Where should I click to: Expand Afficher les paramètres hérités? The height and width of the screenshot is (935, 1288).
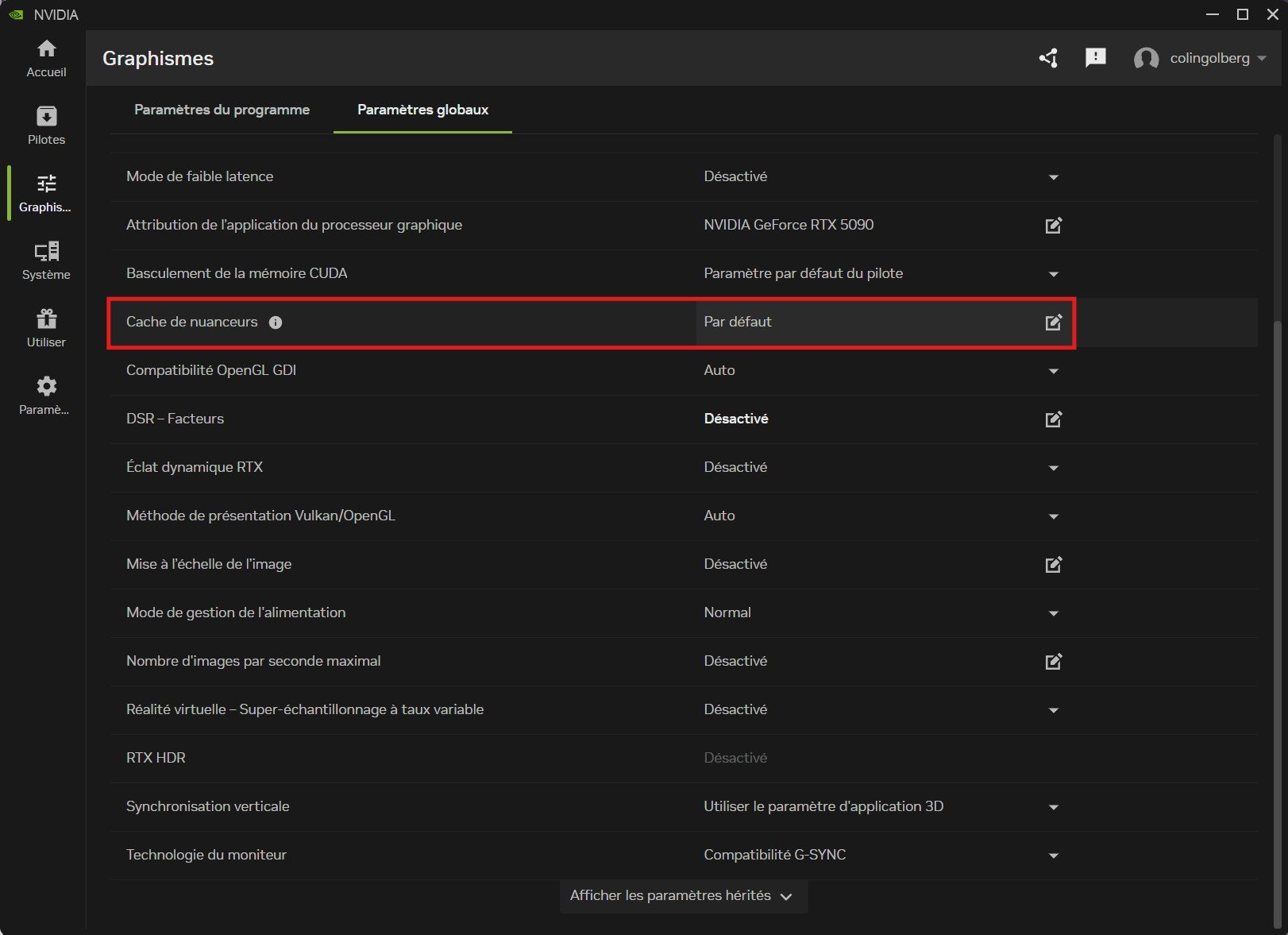click(x=683, y=896)
